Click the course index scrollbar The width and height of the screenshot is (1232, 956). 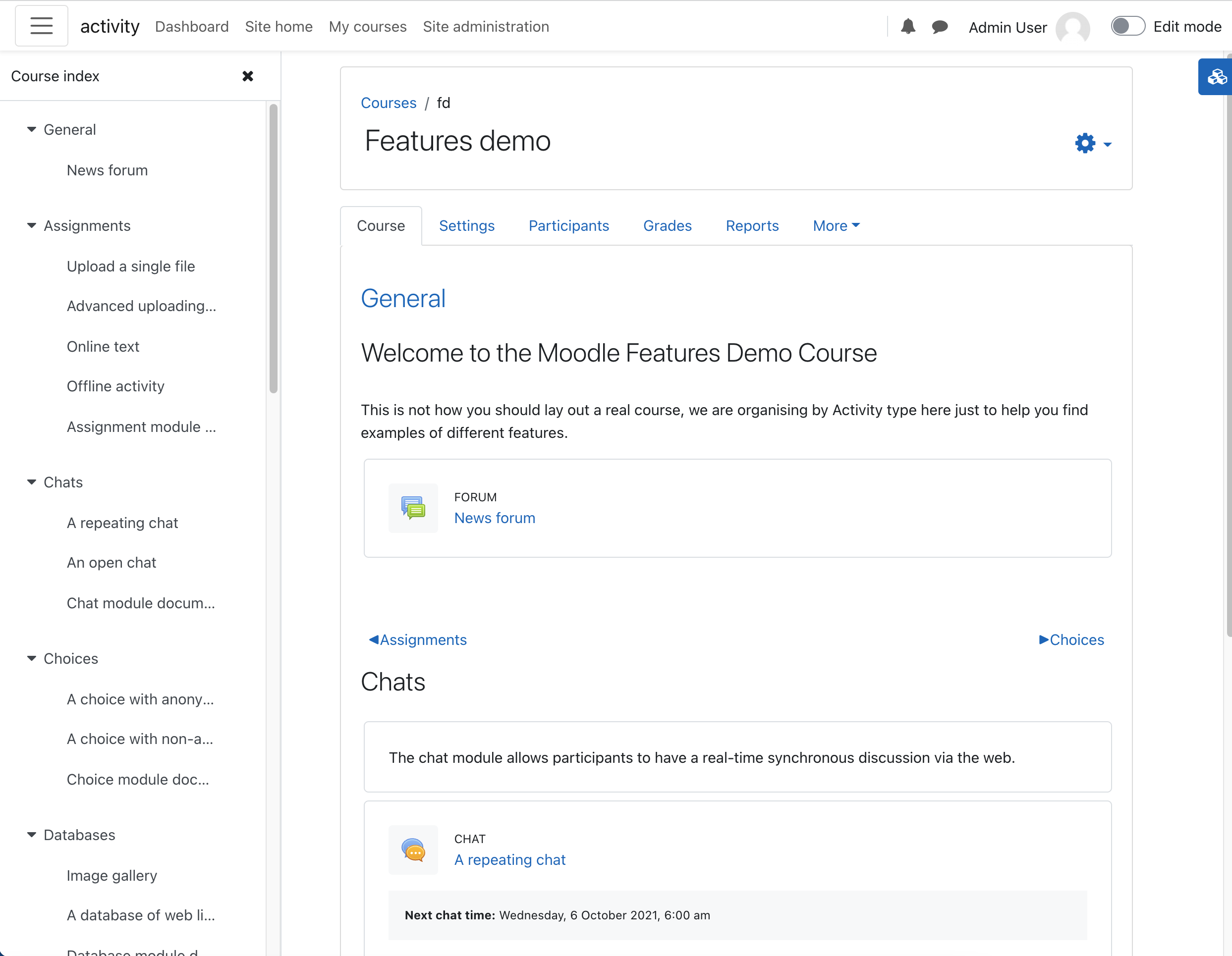click(x=274, y=248)
